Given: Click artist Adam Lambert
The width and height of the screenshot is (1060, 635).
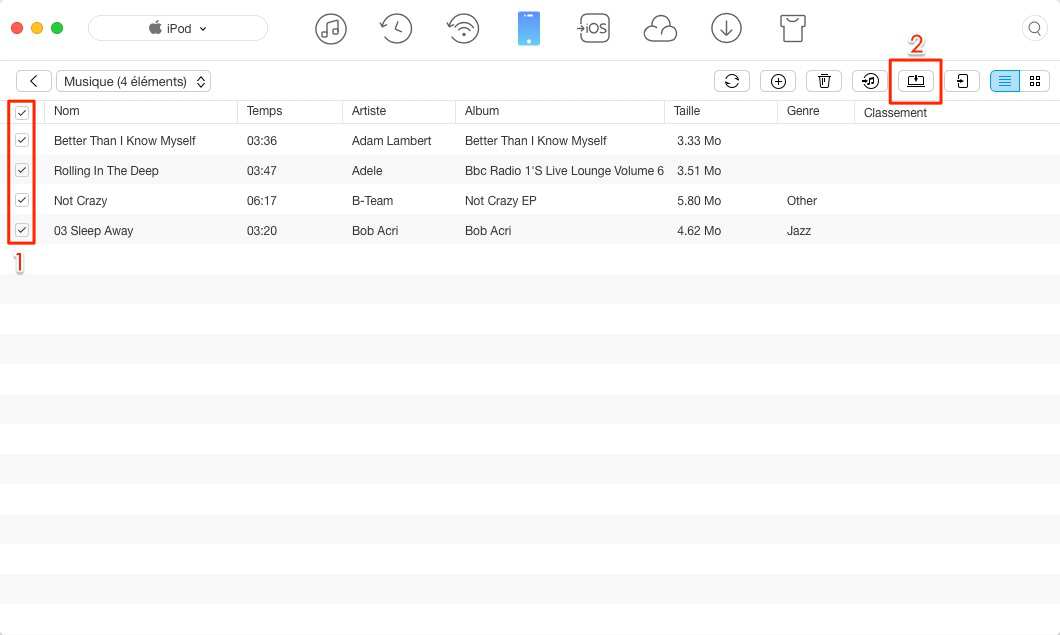Looking at the screenshot, I should coord(391,141).
